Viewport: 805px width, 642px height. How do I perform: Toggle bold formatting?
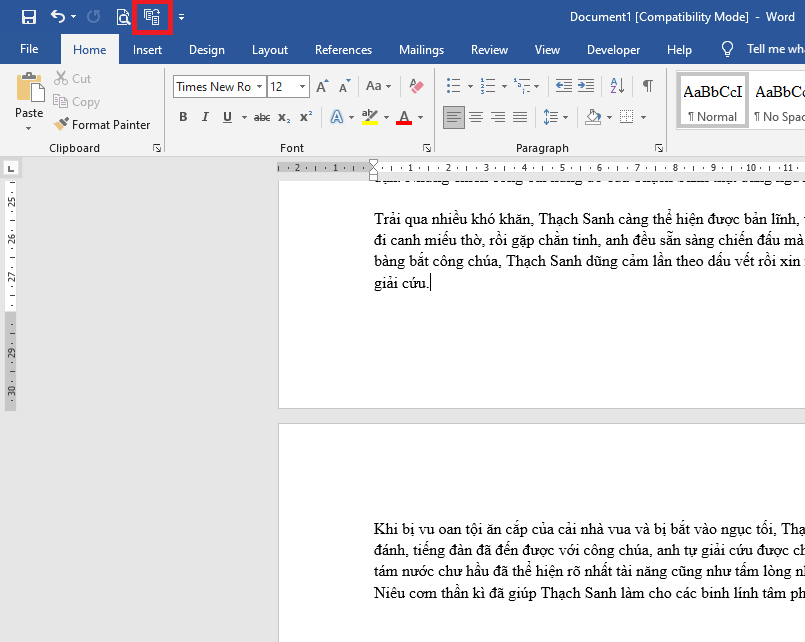[x=183, y=117]
